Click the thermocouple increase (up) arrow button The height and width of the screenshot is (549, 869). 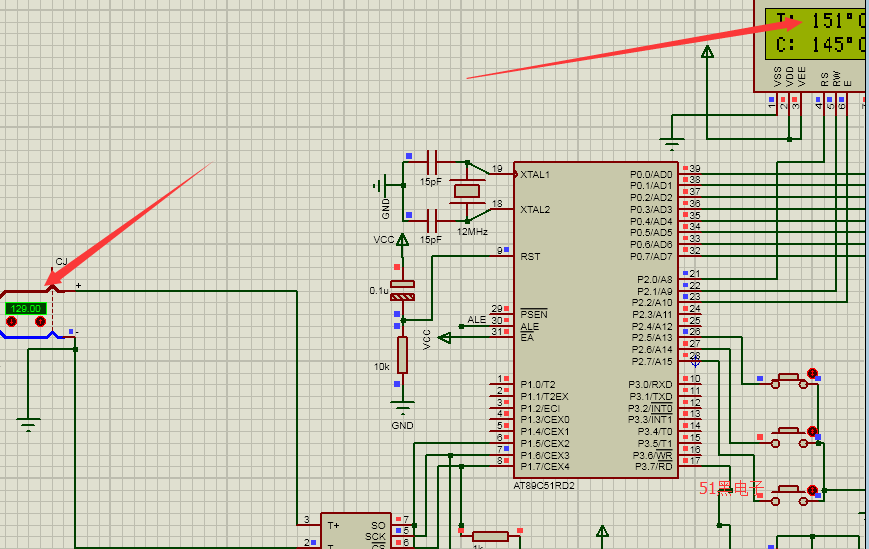[x=40, y=322]
